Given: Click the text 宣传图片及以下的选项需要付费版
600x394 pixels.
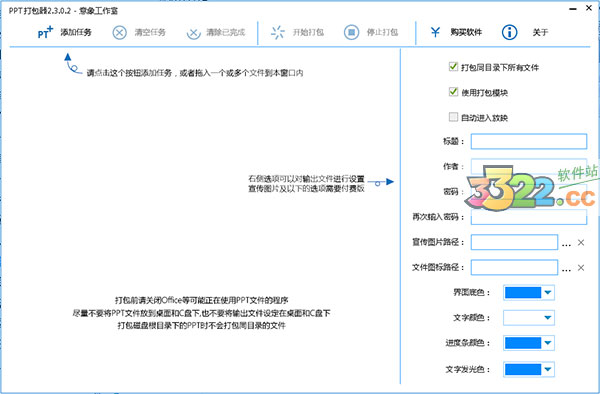Looking at the screenshot, I should (x=306, y=188).
